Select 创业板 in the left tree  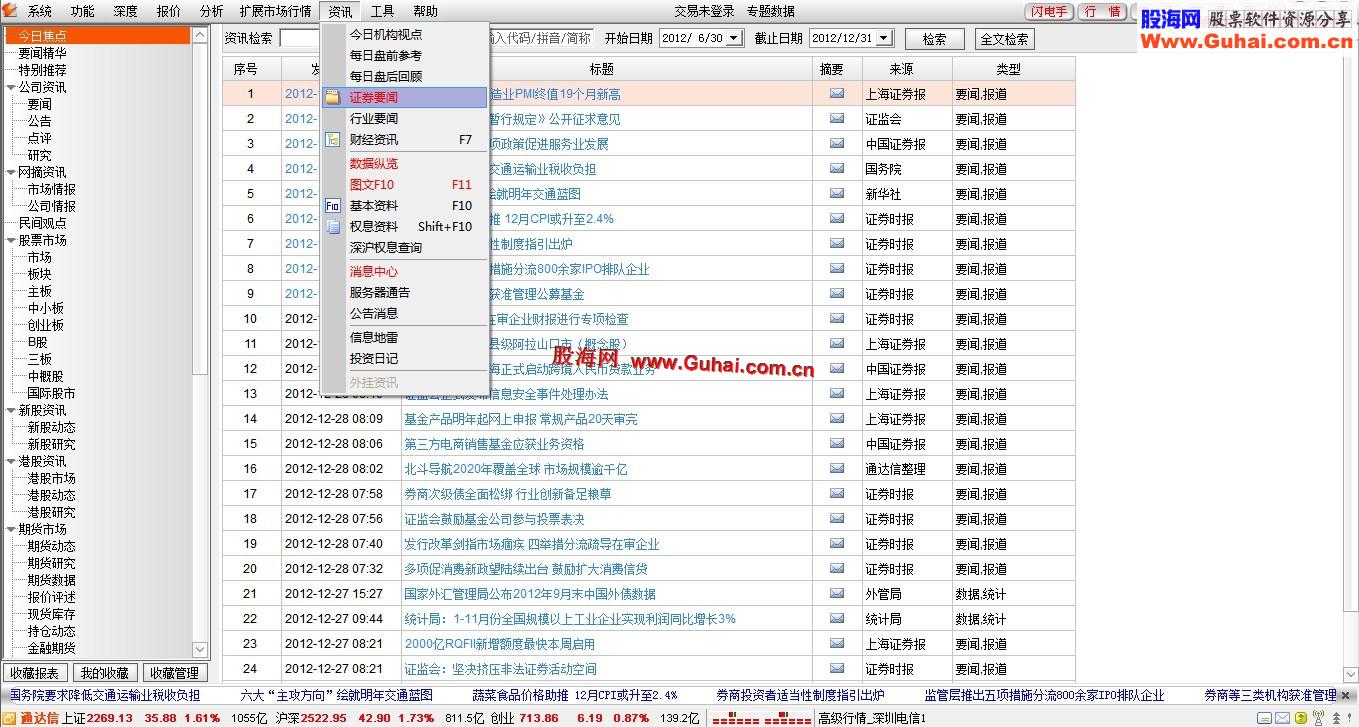coord(45,325)
